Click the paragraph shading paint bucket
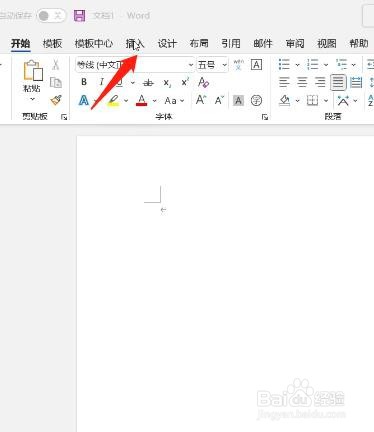This screenshot has width=374, height=432. (x=284, y=100)
